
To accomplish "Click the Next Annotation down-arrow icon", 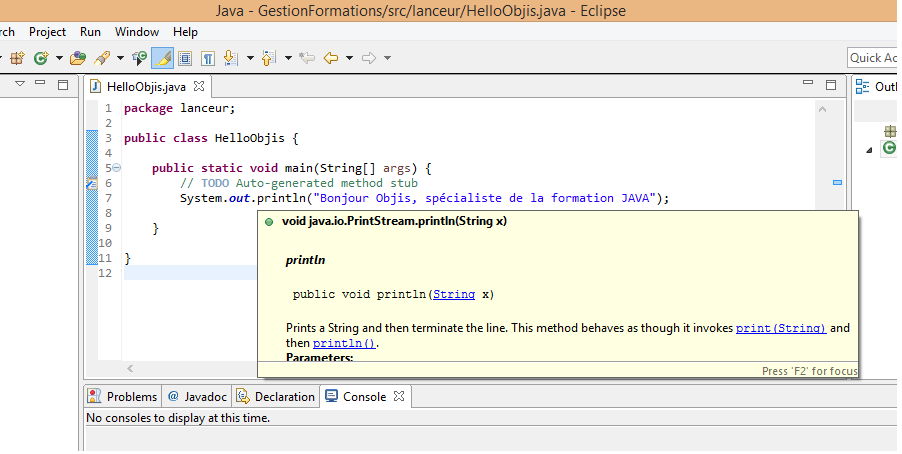I will point(231,58).
